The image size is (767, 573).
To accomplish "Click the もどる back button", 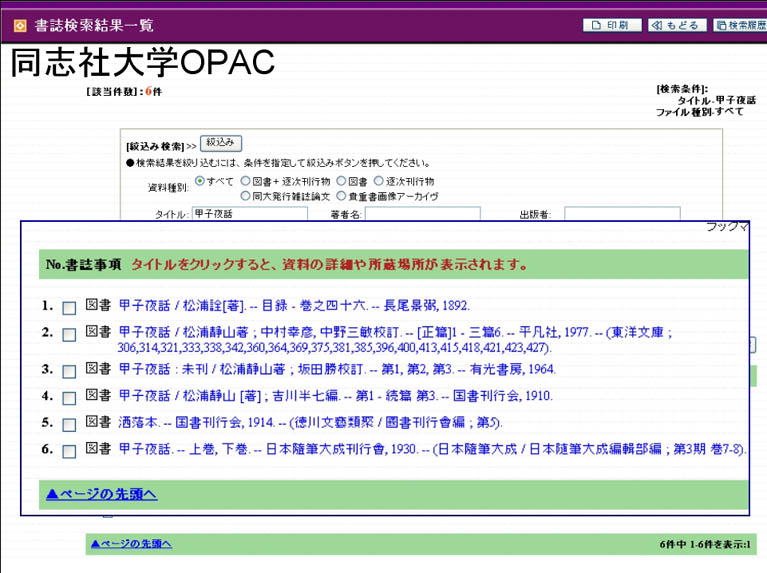I will coord(677,25).
